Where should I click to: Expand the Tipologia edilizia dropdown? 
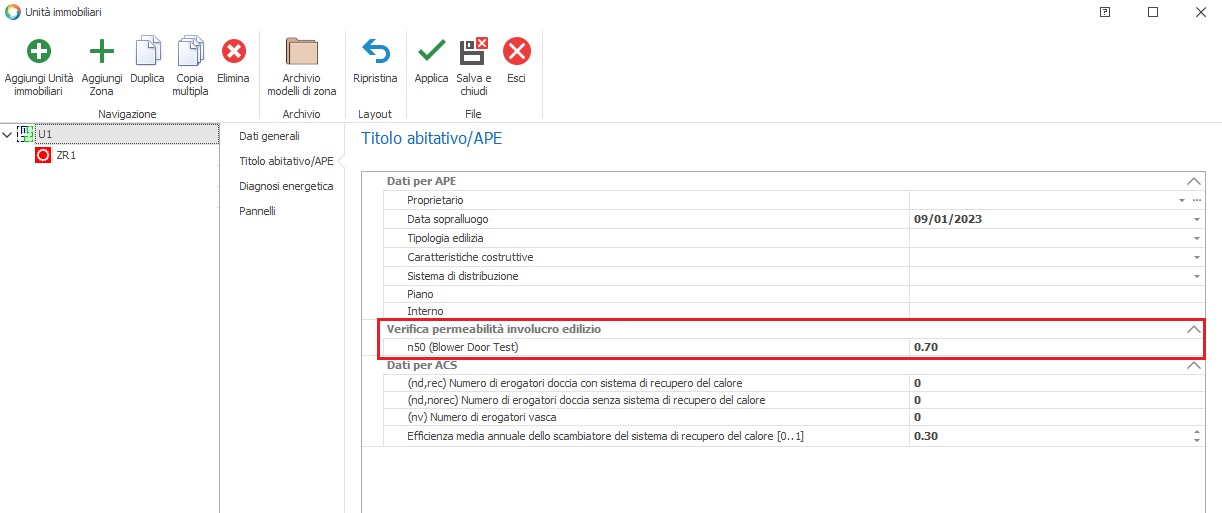point(1196,238)
